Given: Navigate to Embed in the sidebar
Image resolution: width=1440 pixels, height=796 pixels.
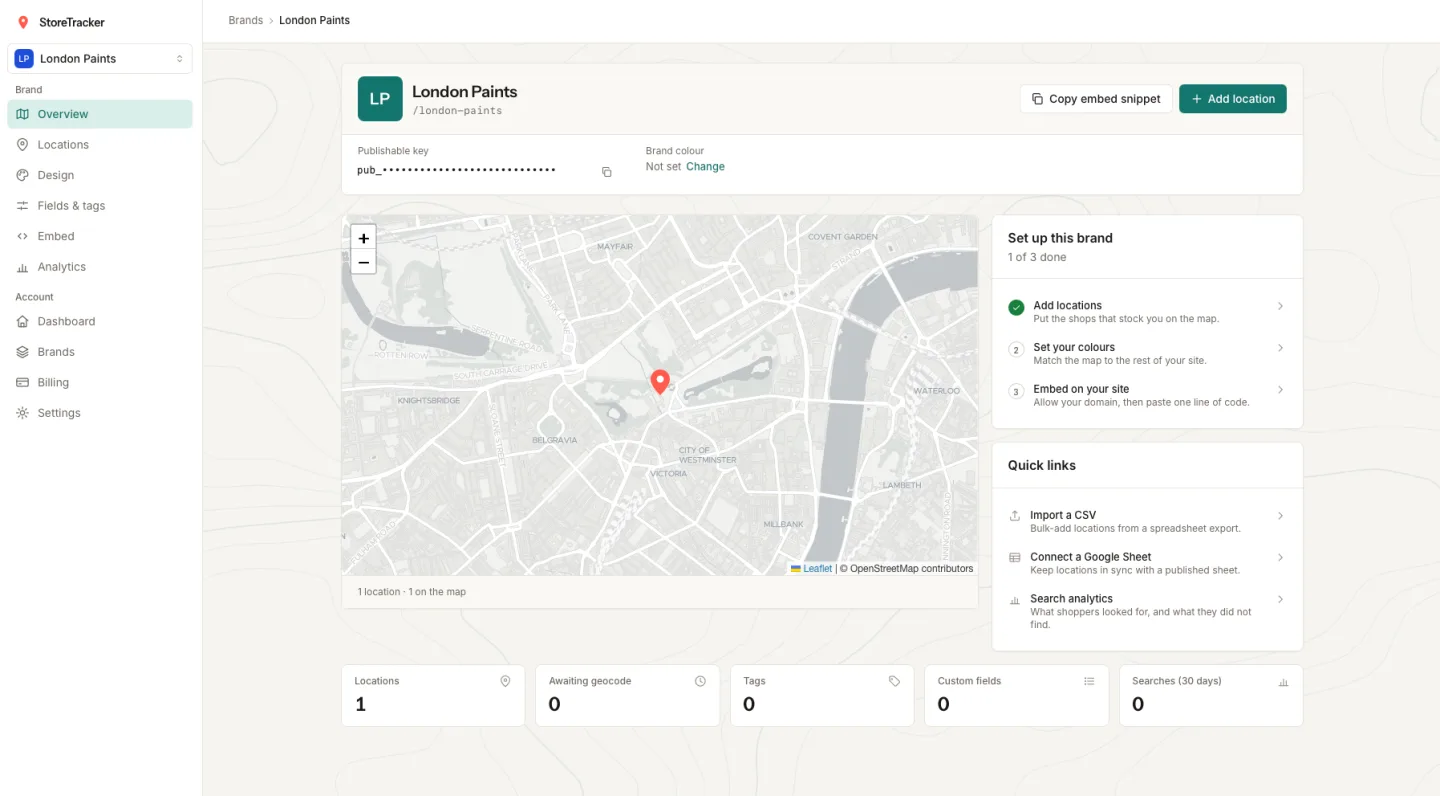Looking at the screenshot, I should click(100, 236).
